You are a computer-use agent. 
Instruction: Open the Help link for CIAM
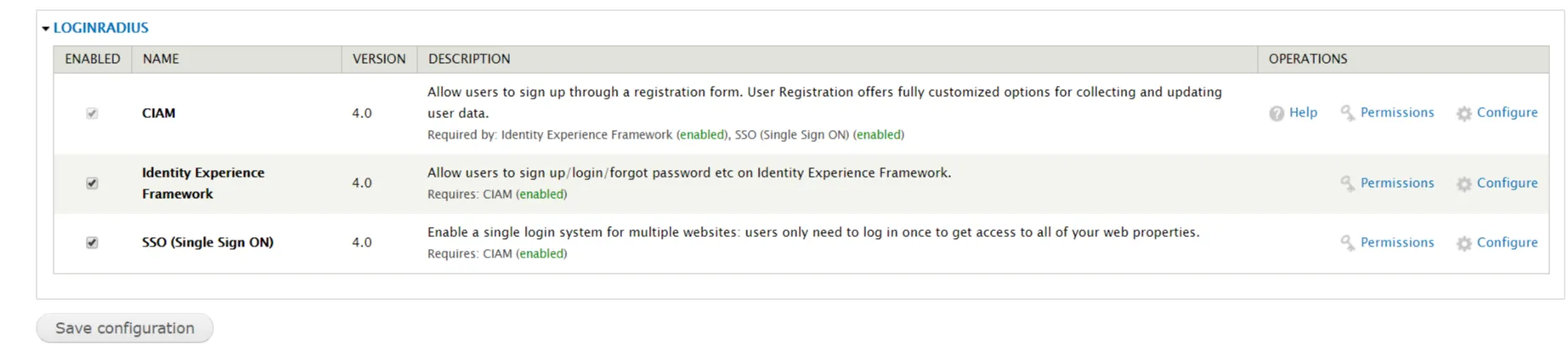[x=1303, y=112]
